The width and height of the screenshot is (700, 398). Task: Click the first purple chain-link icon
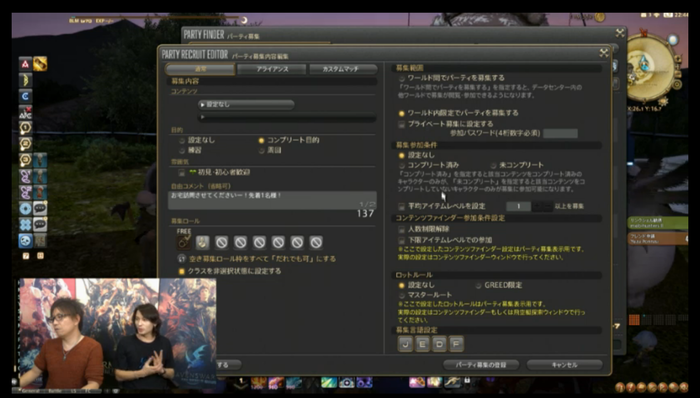click(25, 176)
